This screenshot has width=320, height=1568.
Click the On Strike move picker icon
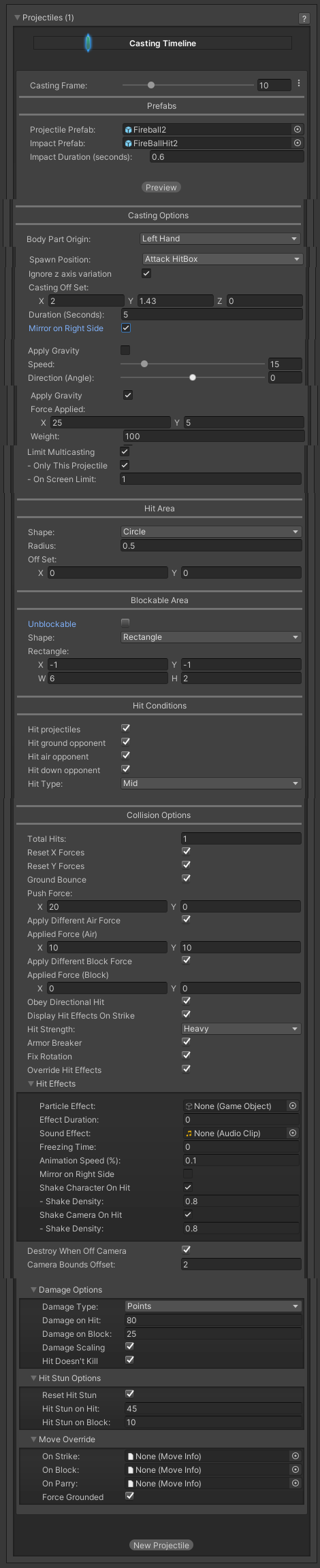295,1456
